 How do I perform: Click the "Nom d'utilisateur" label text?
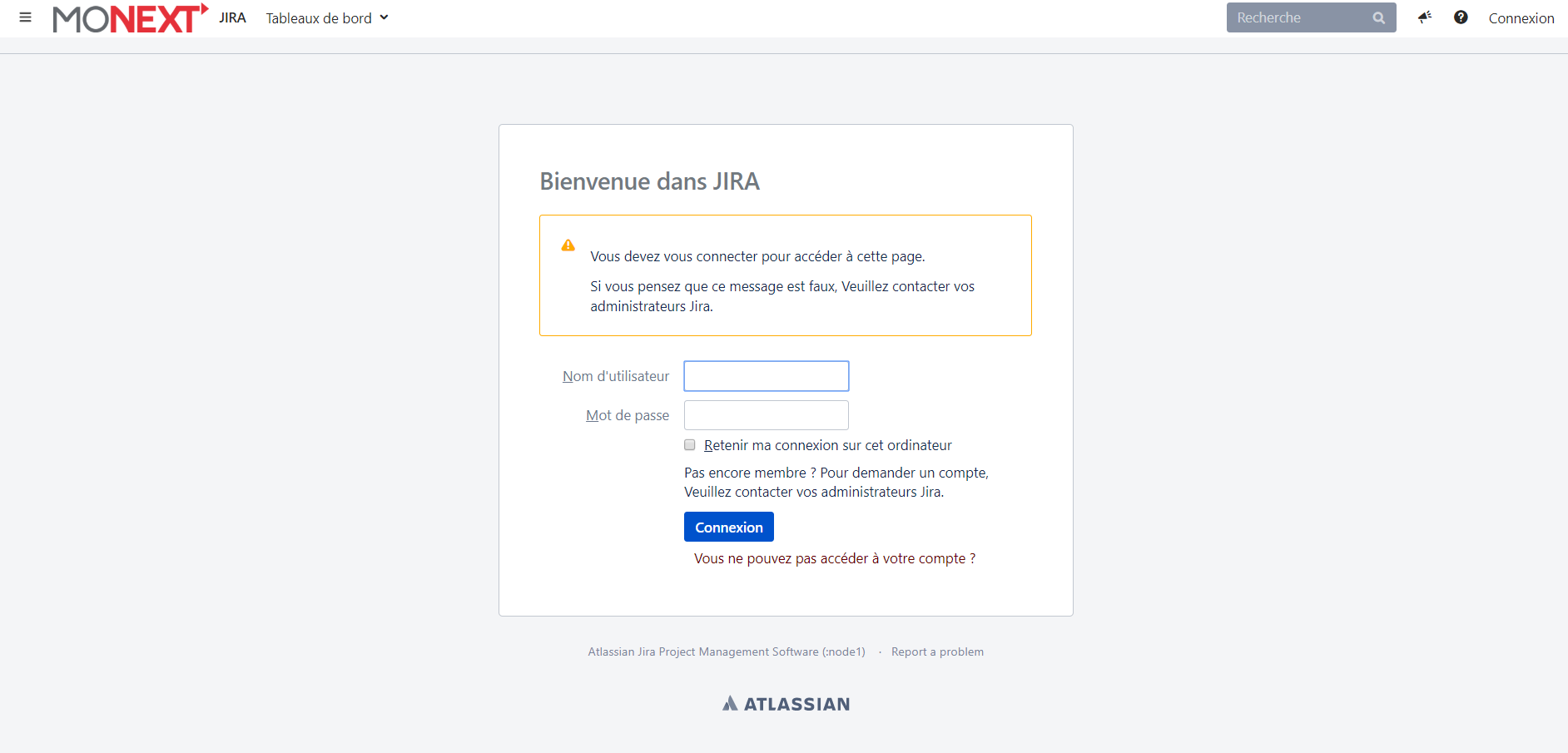pyautogui.click(x=616, y=377)
